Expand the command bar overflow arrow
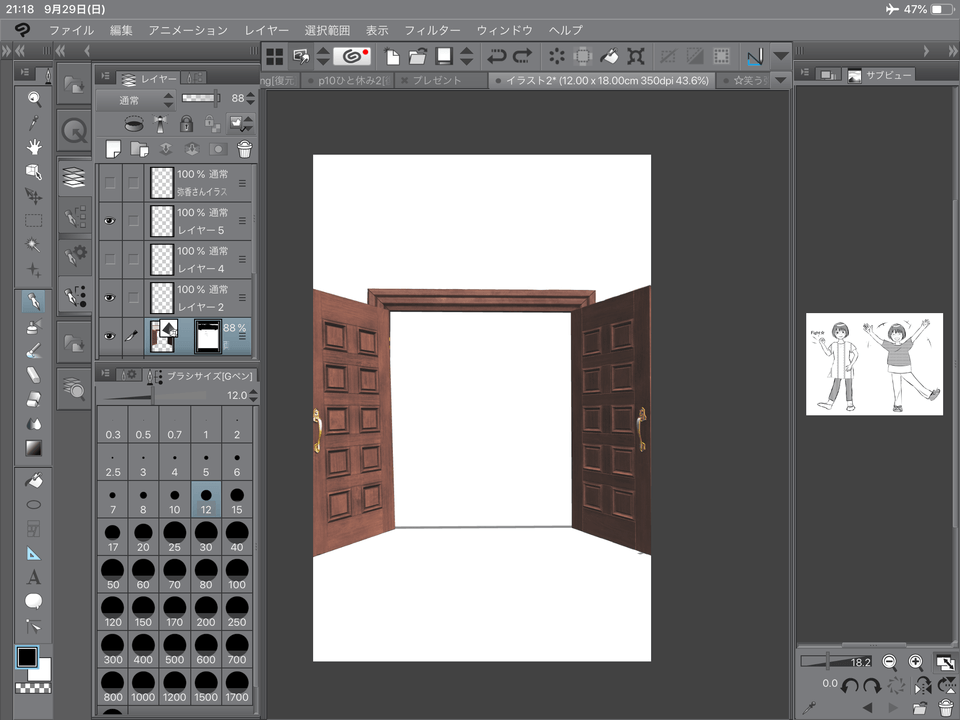The width and height of the screenshot is (960, 720). point(781,56)
